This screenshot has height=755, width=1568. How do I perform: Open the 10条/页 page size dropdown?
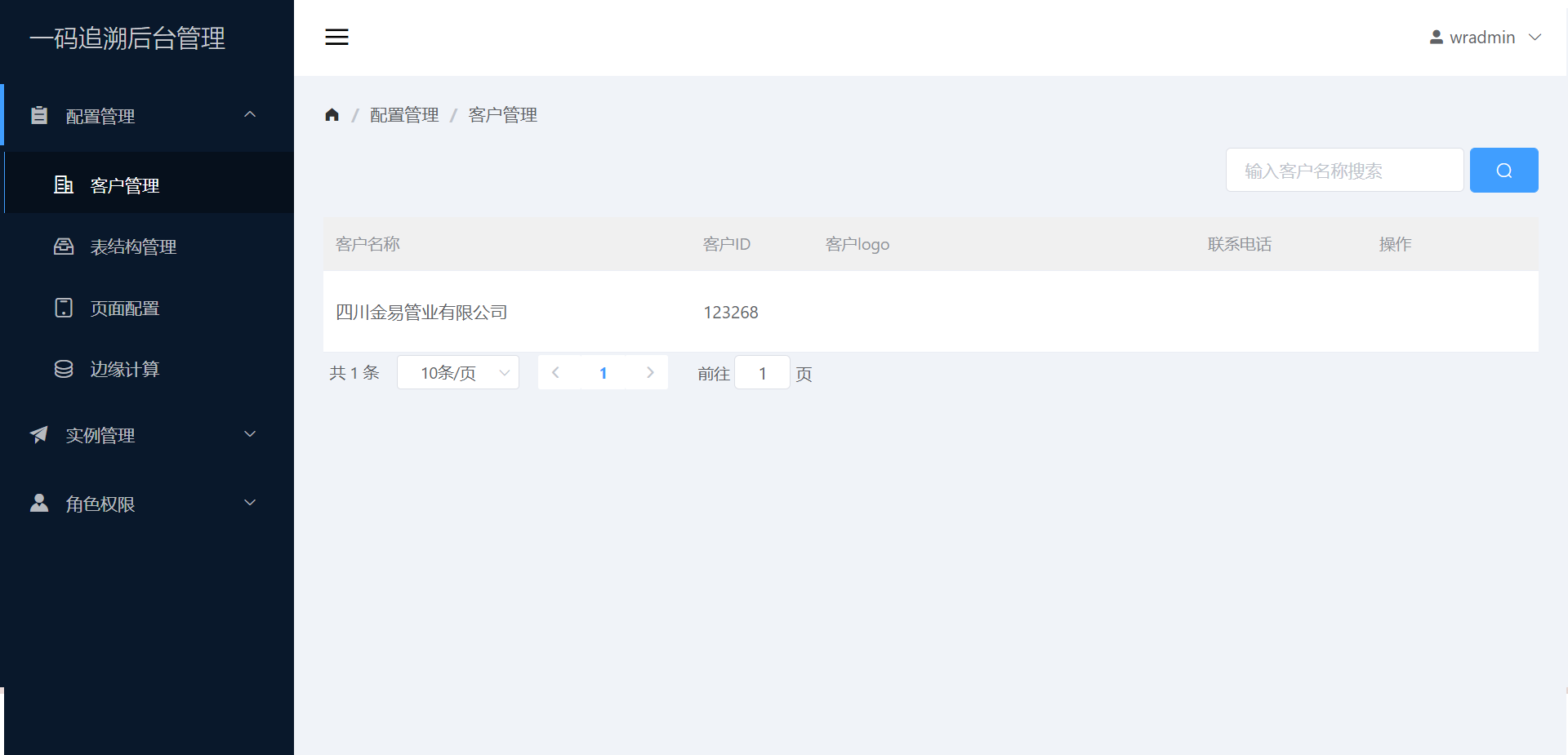tap(458, 372)
